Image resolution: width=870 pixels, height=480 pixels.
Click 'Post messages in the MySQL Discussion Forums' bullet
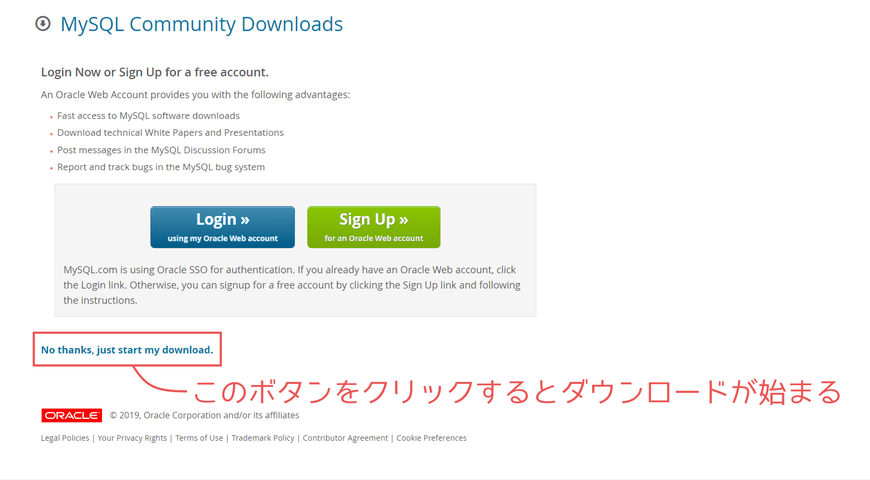[x=161, y=150]
